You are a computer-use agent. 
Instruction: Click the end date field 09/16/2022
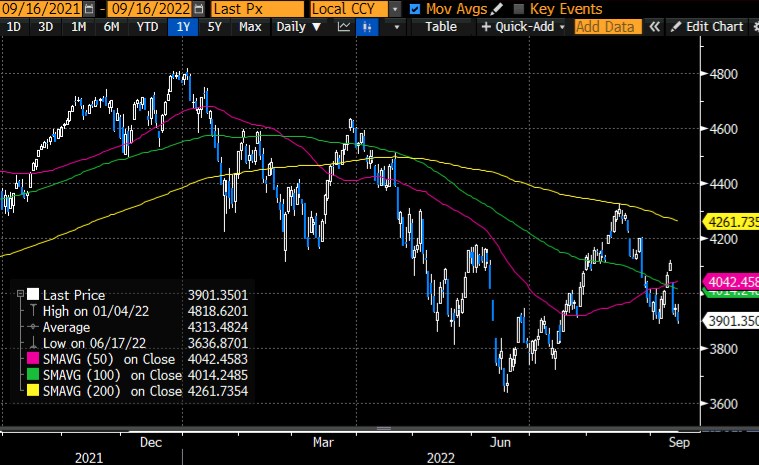click(151, 9)
